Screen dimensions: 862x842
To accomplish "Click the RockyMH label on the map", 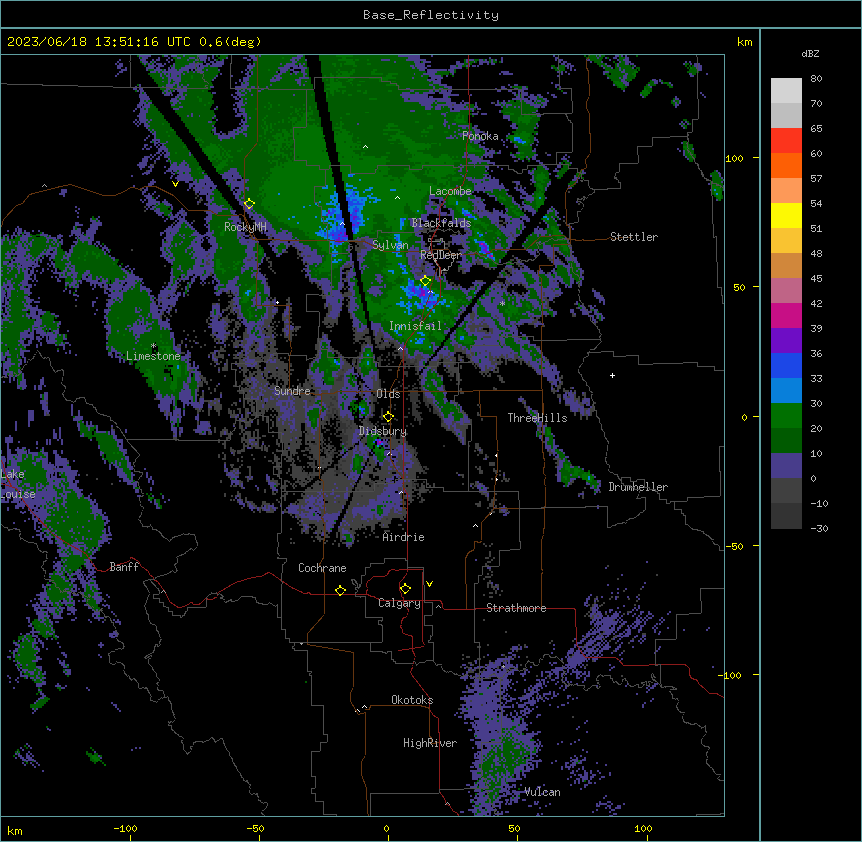I will [245, 227].
